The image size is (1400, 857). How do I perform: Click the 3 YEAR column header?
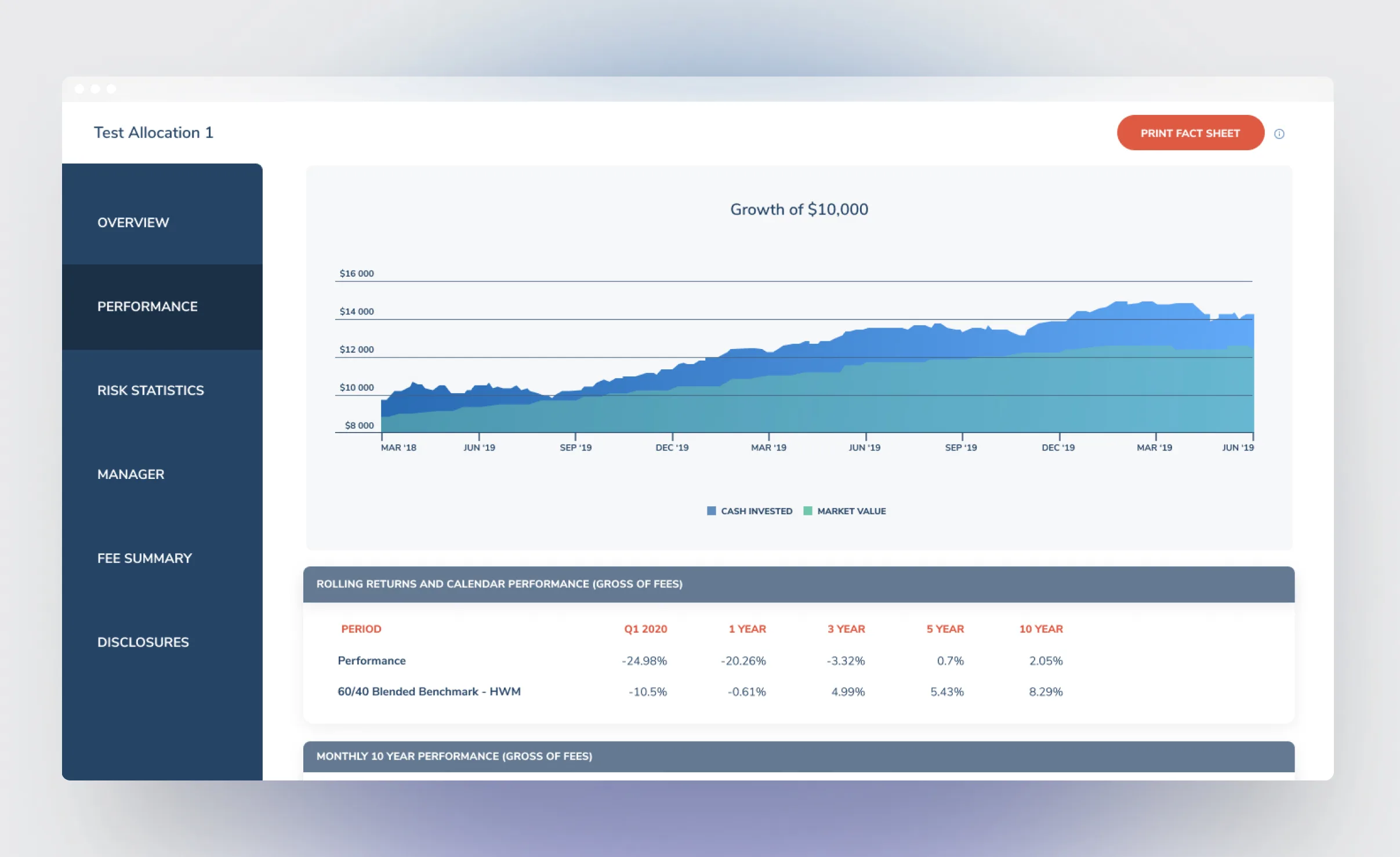tap(846, 629)
